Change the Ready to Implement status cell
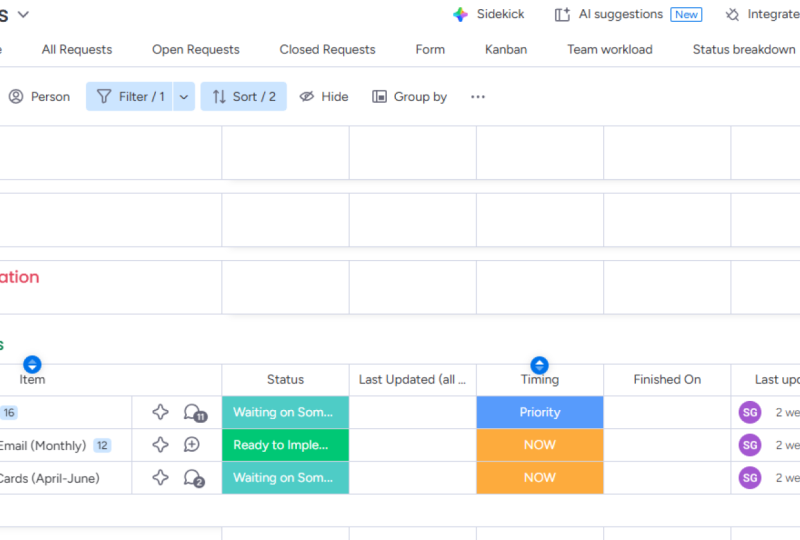The image size is (800, 540). (285, 445)
